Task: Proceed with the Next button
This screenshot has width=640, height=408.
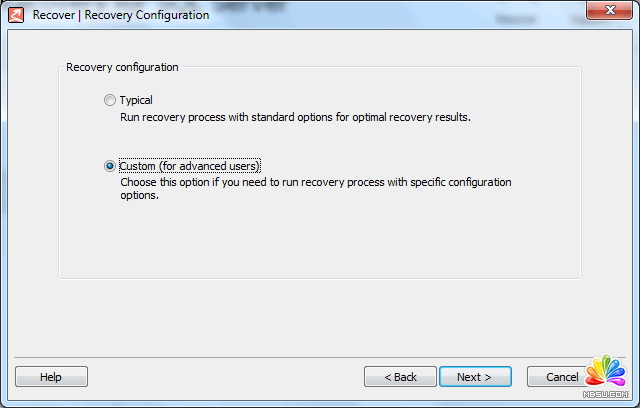Action: tap(475, 377)
